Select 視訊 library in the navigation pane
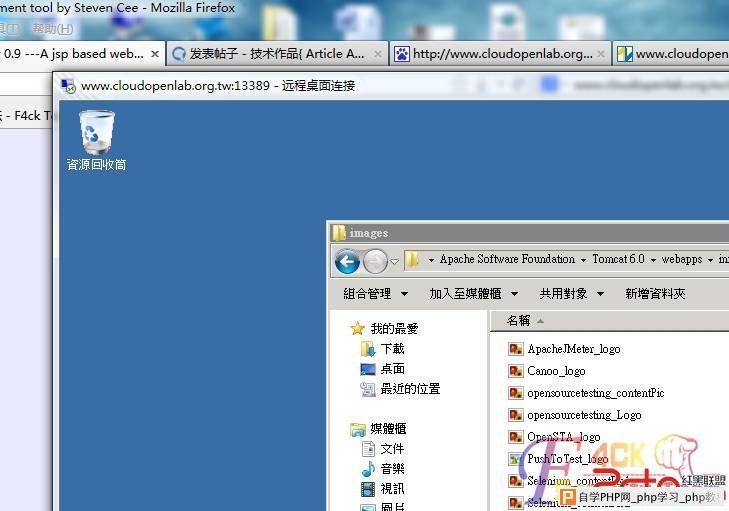The image size is (729, 511). click(392, 488)
